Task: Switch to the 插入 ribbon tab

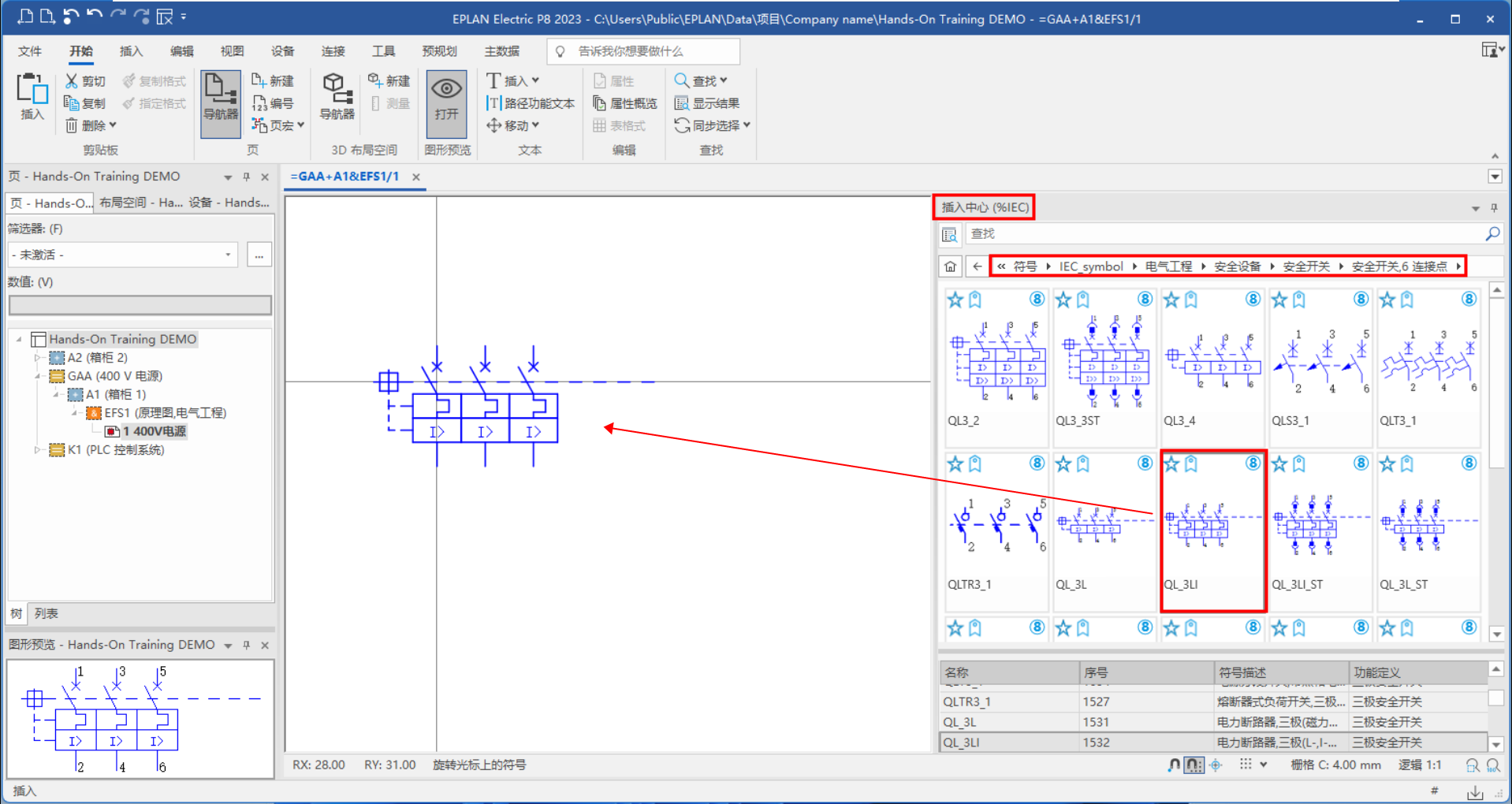Action: pos(131,51)
